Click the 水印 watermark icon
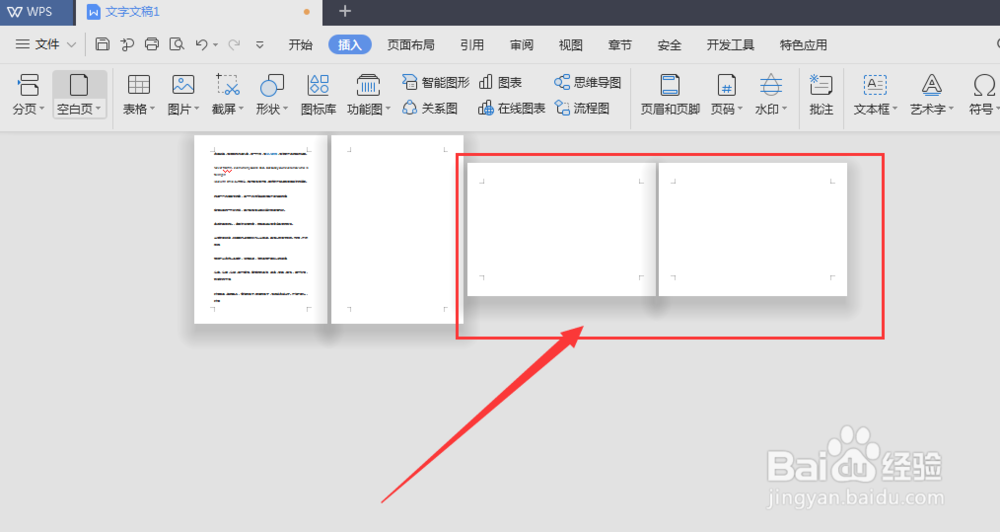This screenshot has height=532, width=1000. coord(771,84)
